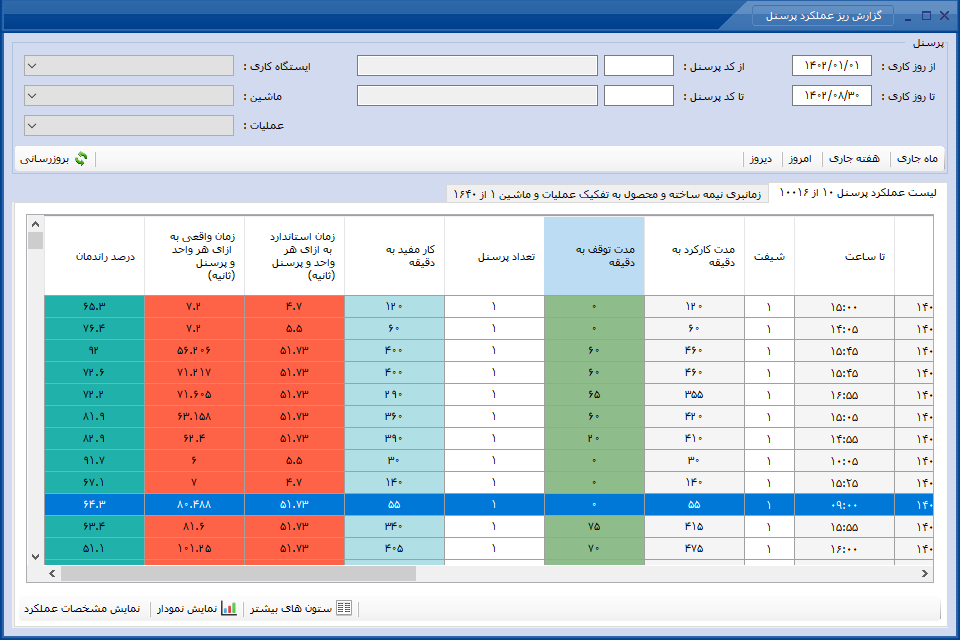Click the columns grid icon for ستون های بیشتر

pyautogui.click(x=344, y=608)
